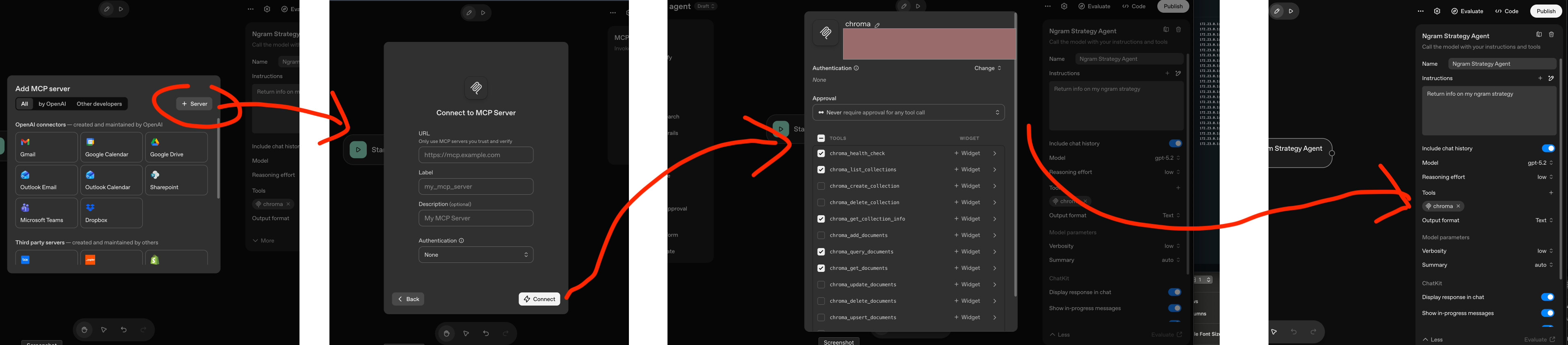Screen dimensions: 1568x345
Task: Open the Sharepoint connector
Action: (x=176, y=180)
